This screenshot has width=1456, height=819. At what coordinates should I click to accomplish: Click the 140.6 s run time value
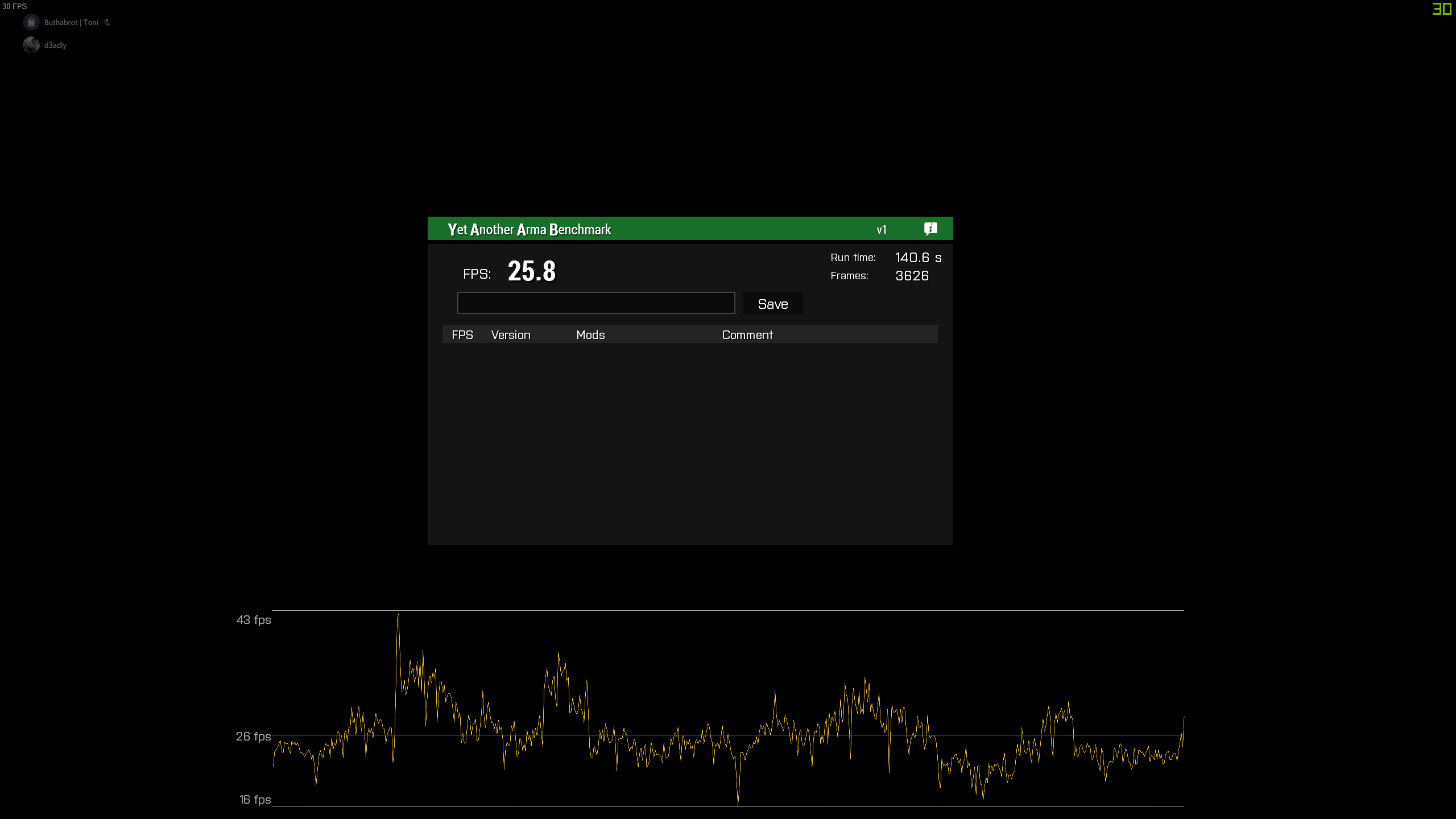(x=917, y=258)
